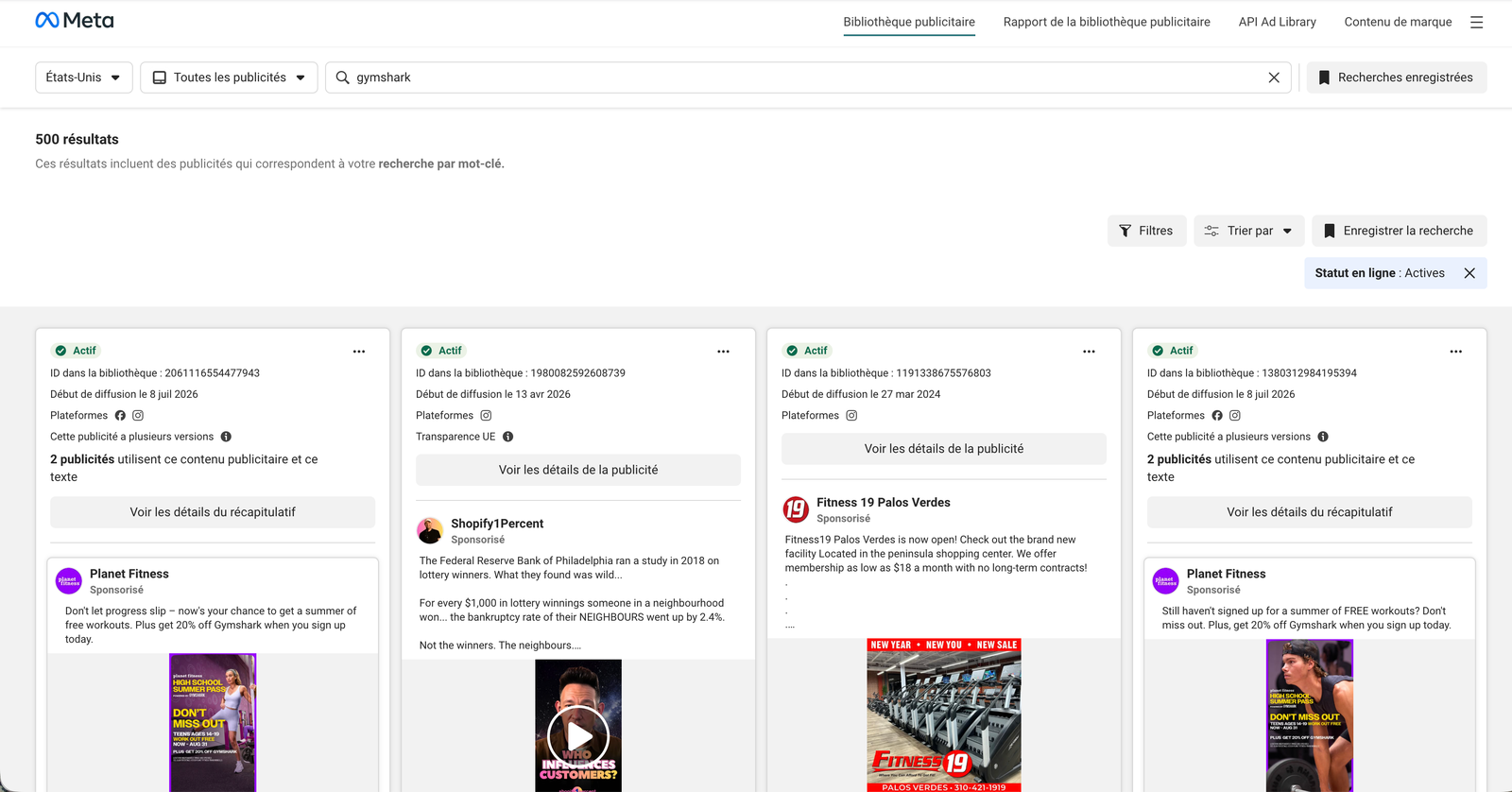Click Instagram platform icon on Fitness 19 ad
1512x792 pixels.
851,416
